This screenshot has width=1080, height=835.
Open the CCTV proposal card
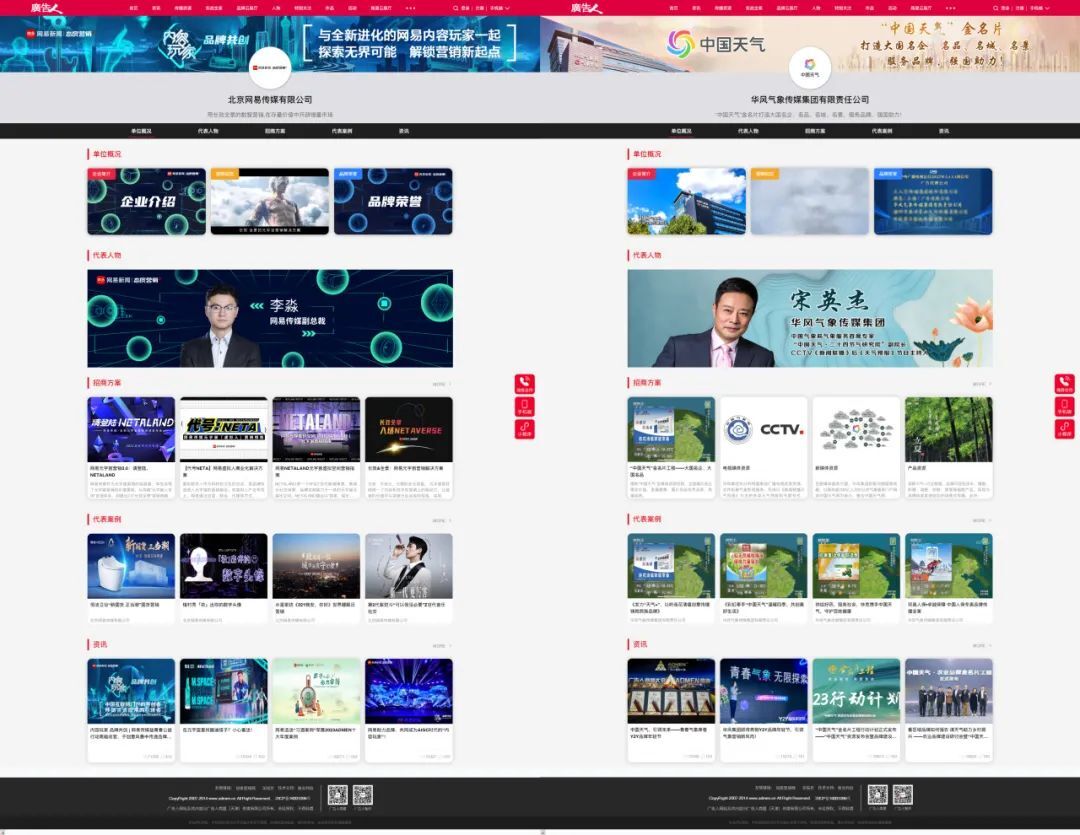coord(764,448)
